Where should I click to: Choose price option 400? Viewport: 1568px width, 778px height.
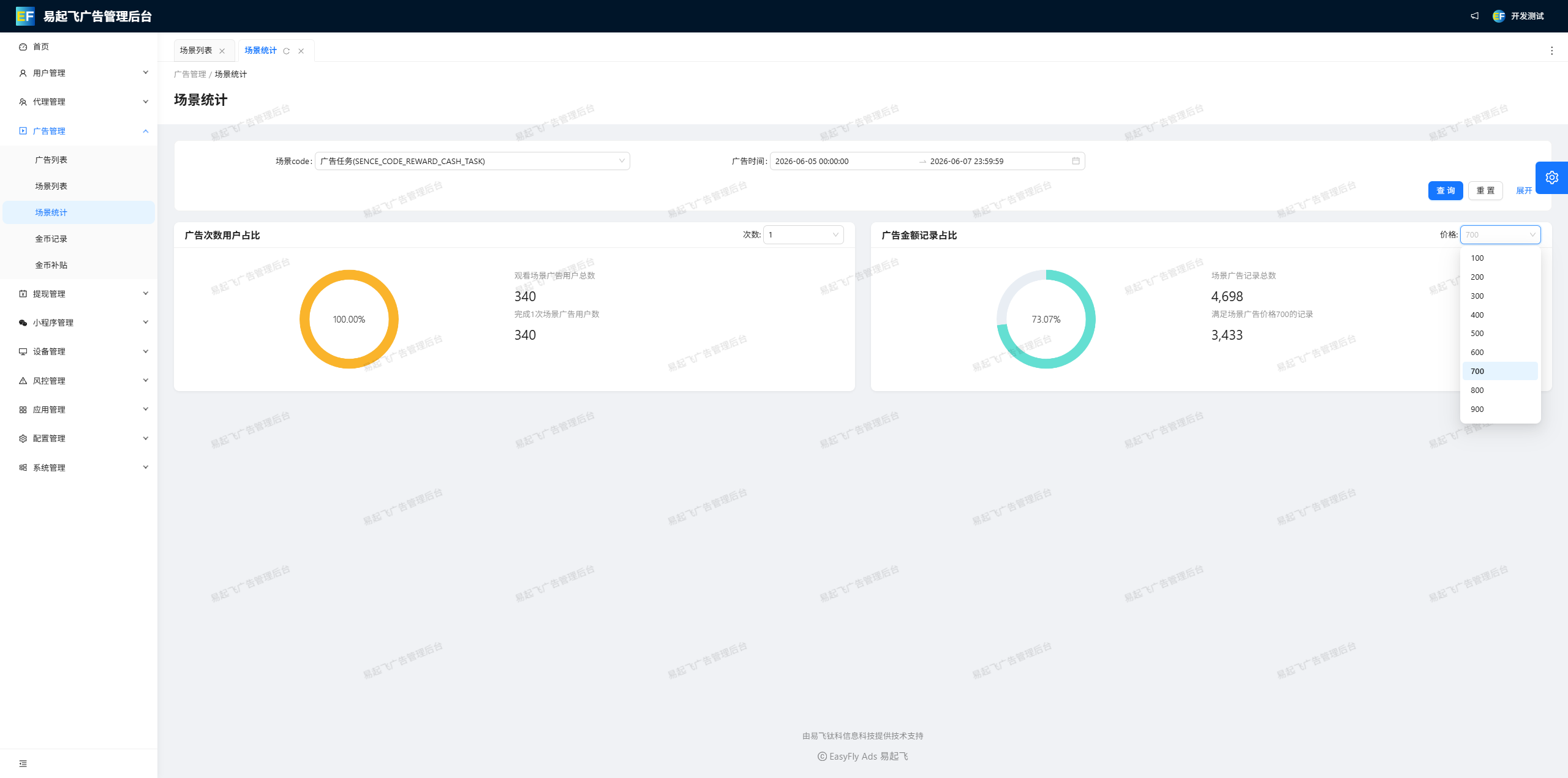1500,315
